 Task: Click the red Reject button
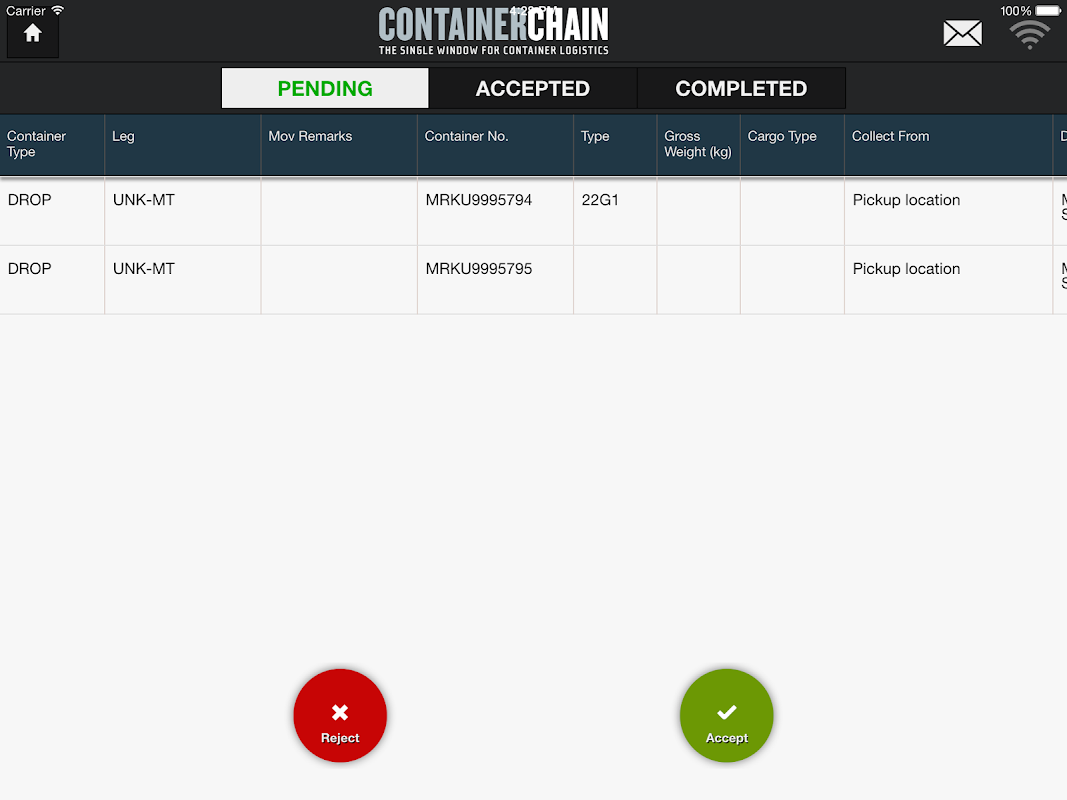tap(340, 716)
